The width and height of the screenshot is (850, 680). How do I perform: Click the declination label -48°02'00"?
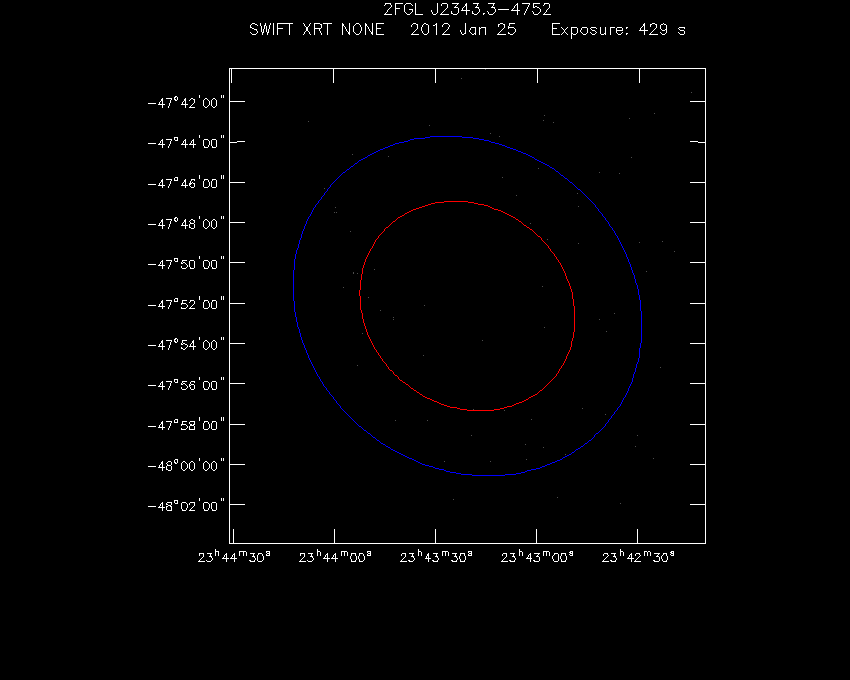[x=186, y=505]
